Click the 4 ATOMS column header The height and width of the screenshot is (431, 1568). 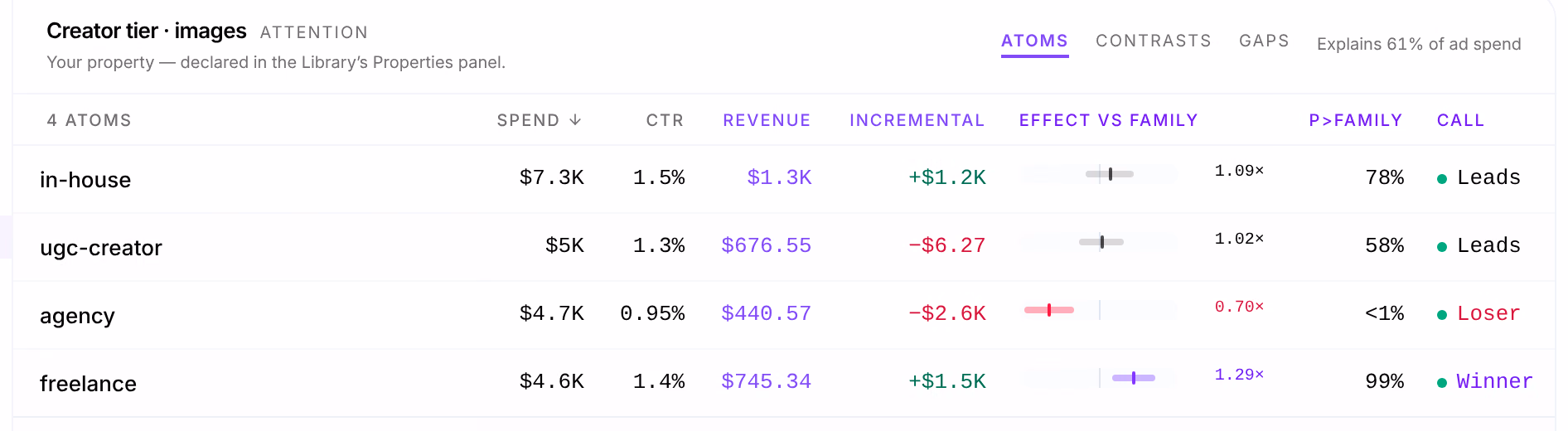click(x=90, y=121)
